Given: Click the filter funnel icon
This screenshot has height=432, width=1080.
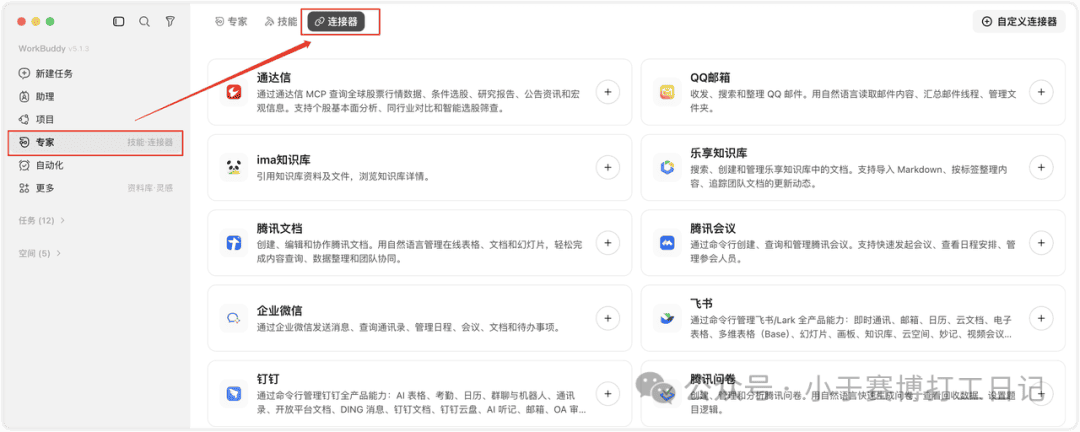Looking at the screenshot, I should click(170, 21).
